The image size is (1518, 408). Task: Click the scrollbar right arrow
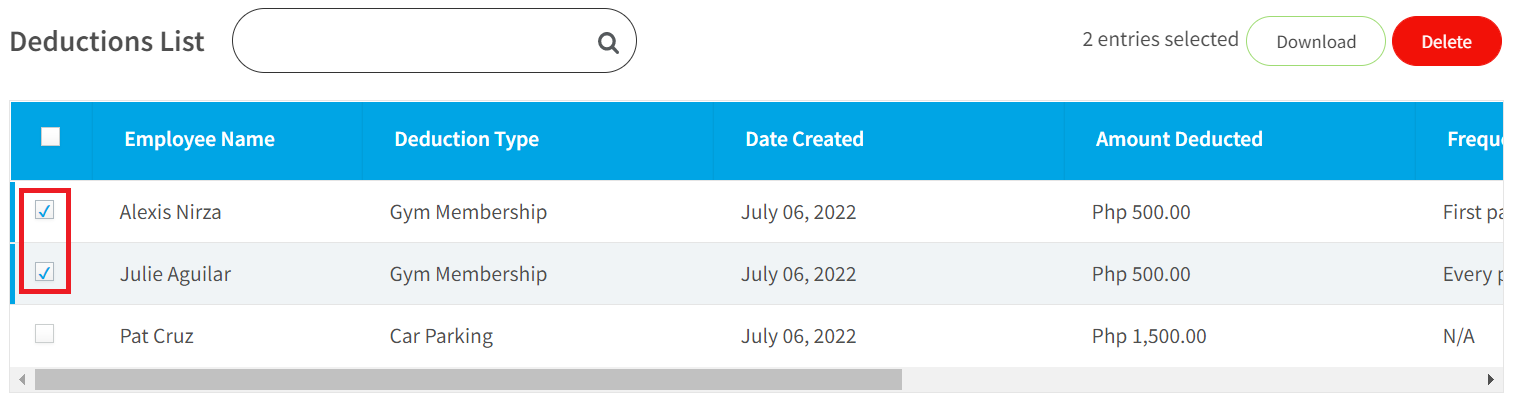(x=1490, y=380)
